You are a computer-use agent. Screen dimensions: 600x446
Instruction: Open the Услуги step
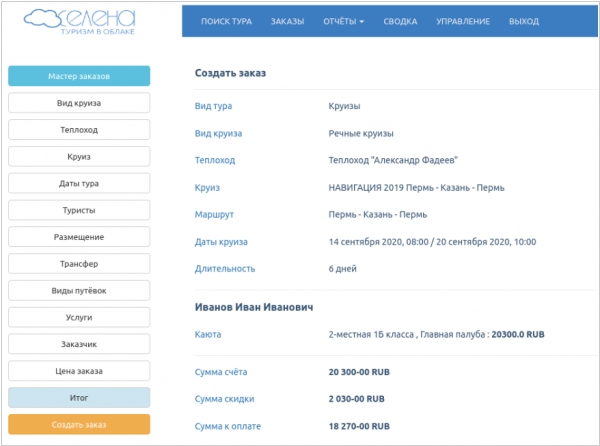79,317
